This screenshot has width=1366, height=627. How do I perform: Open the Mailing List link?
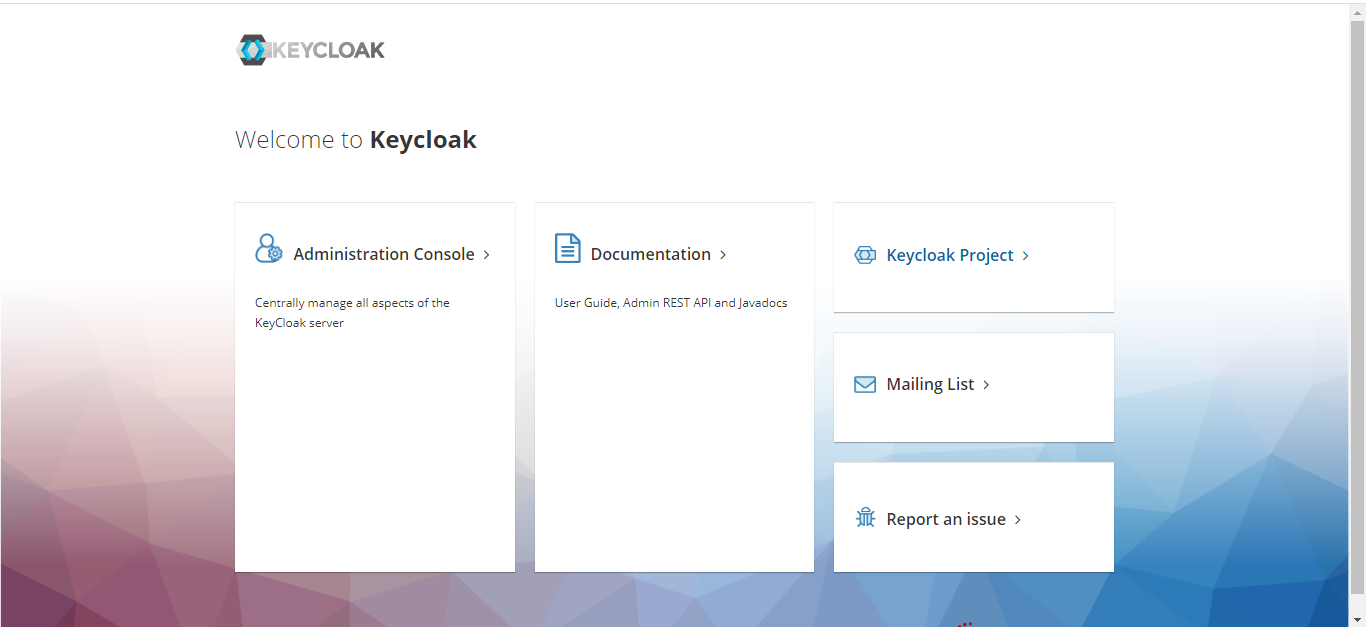coord(930,384)
